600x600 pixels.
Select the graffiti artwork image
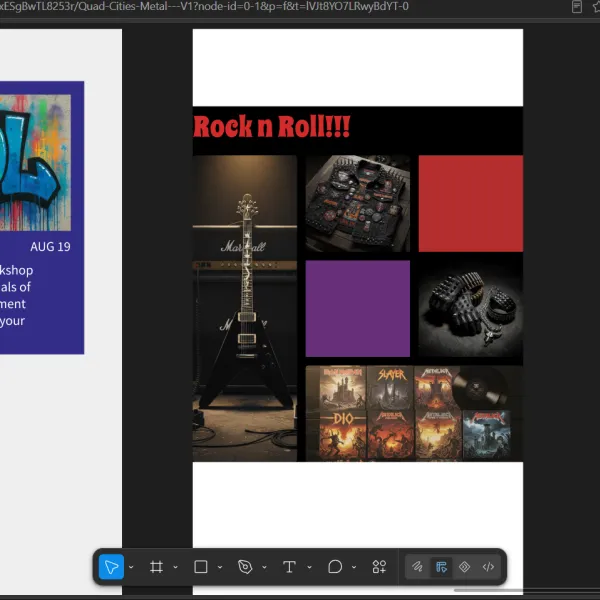[x=35, y=163]
